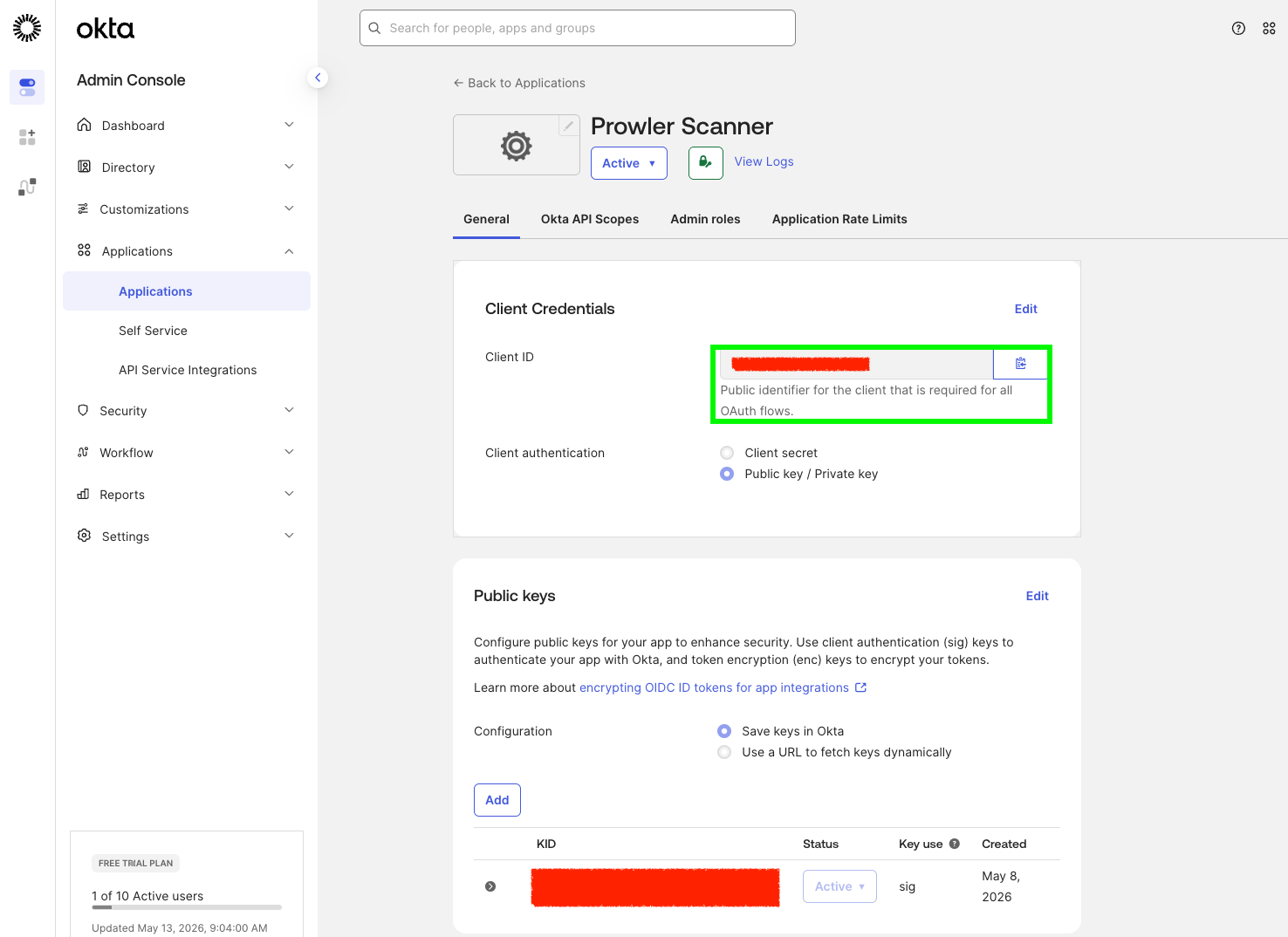Click the Workflow icon in the sidebar
Screen dimensions: 1288x937
point(83,452)
